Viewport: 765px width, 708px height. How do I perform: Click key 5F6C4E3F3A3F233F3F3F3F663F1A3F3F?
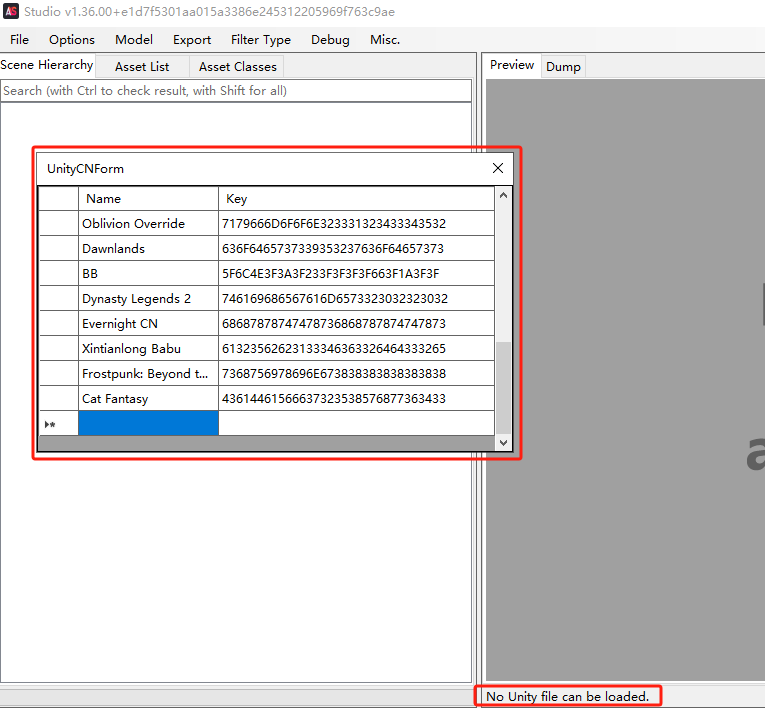pyautogui.click(x=356, y=273)
